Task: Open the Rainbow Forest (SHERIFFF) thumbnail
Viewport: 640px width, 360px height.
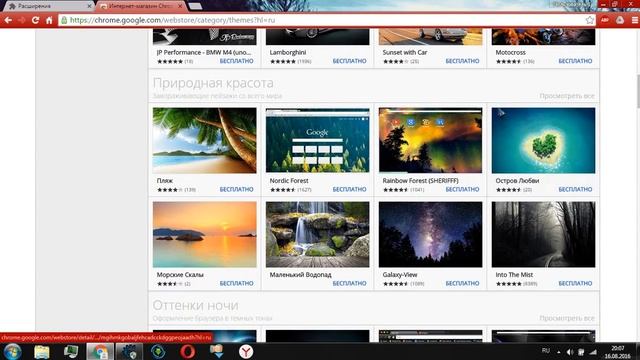Action: (430, 140)
